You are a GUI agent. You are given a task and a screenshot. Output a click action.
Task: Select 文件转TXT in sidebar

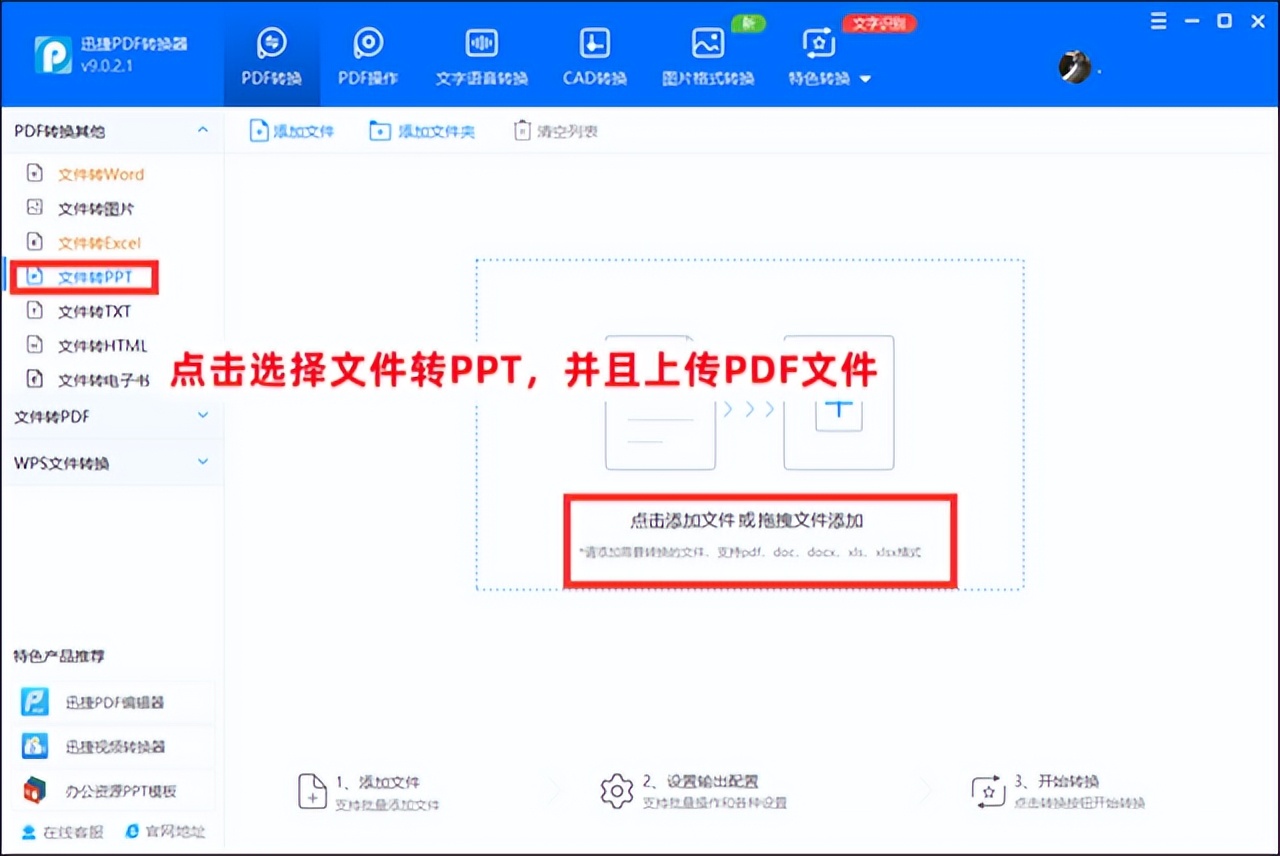click(x=95, y=312)
